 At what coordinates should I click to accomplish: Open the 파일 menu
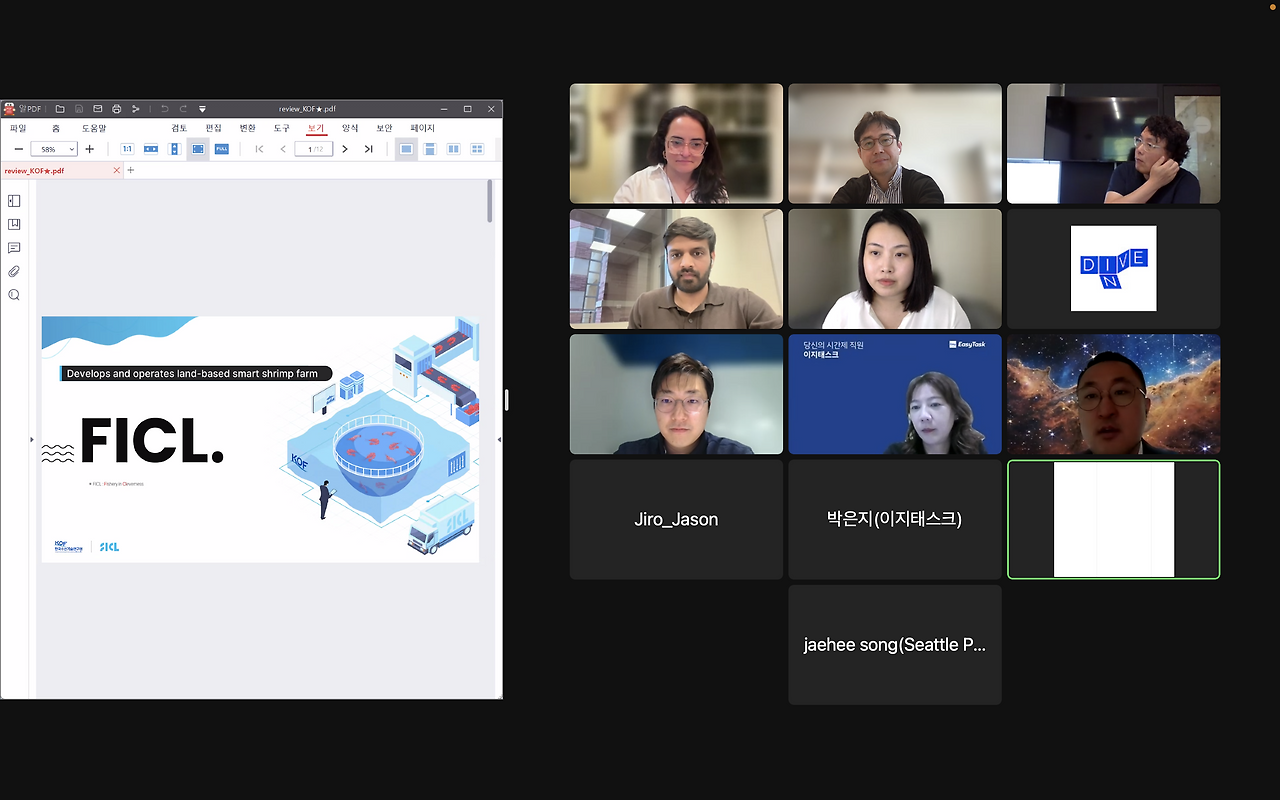[18, 128]
